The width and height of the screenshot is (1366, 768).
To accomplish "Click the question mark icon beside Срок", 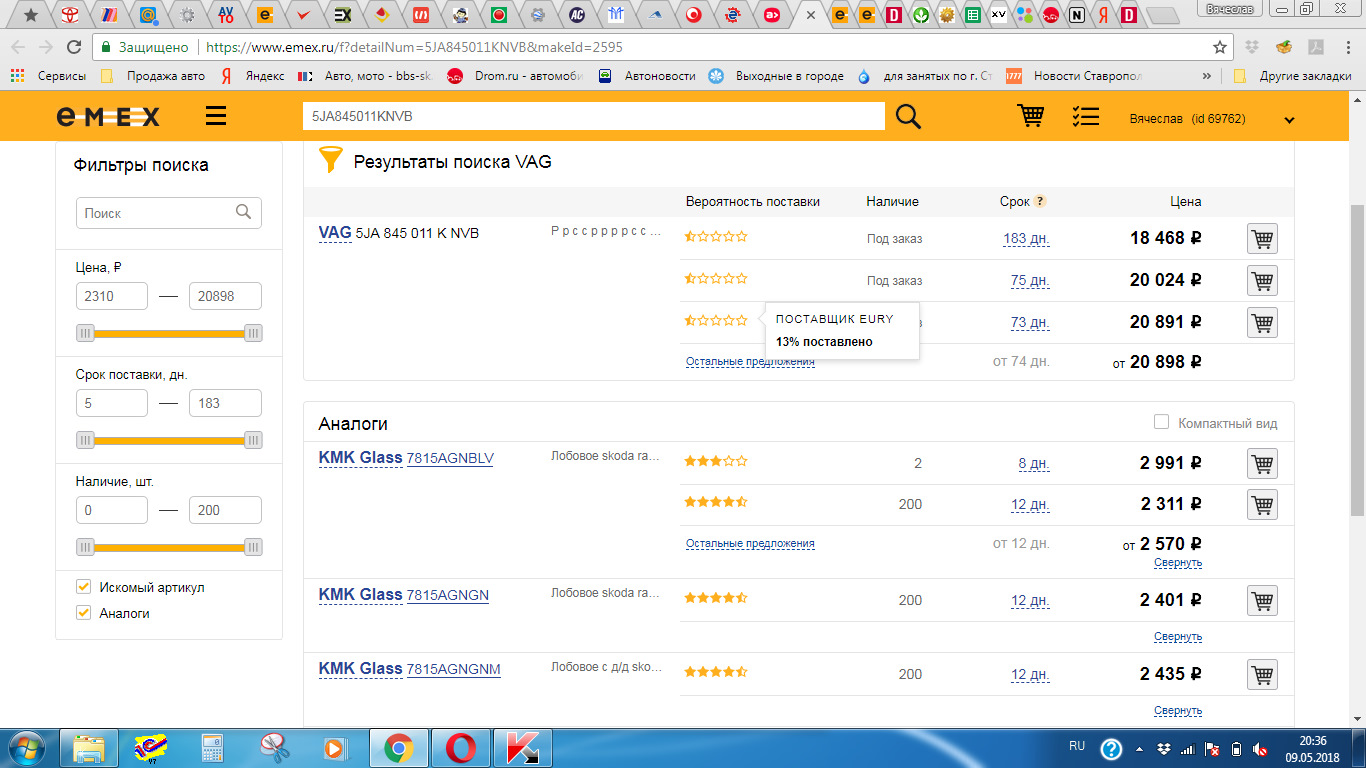I will [x=1040, y=201].
